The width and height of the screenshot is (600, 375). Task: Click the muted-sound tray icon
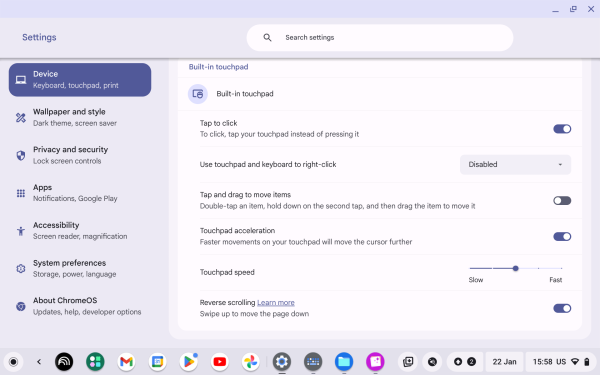click(x=432, y=362)
